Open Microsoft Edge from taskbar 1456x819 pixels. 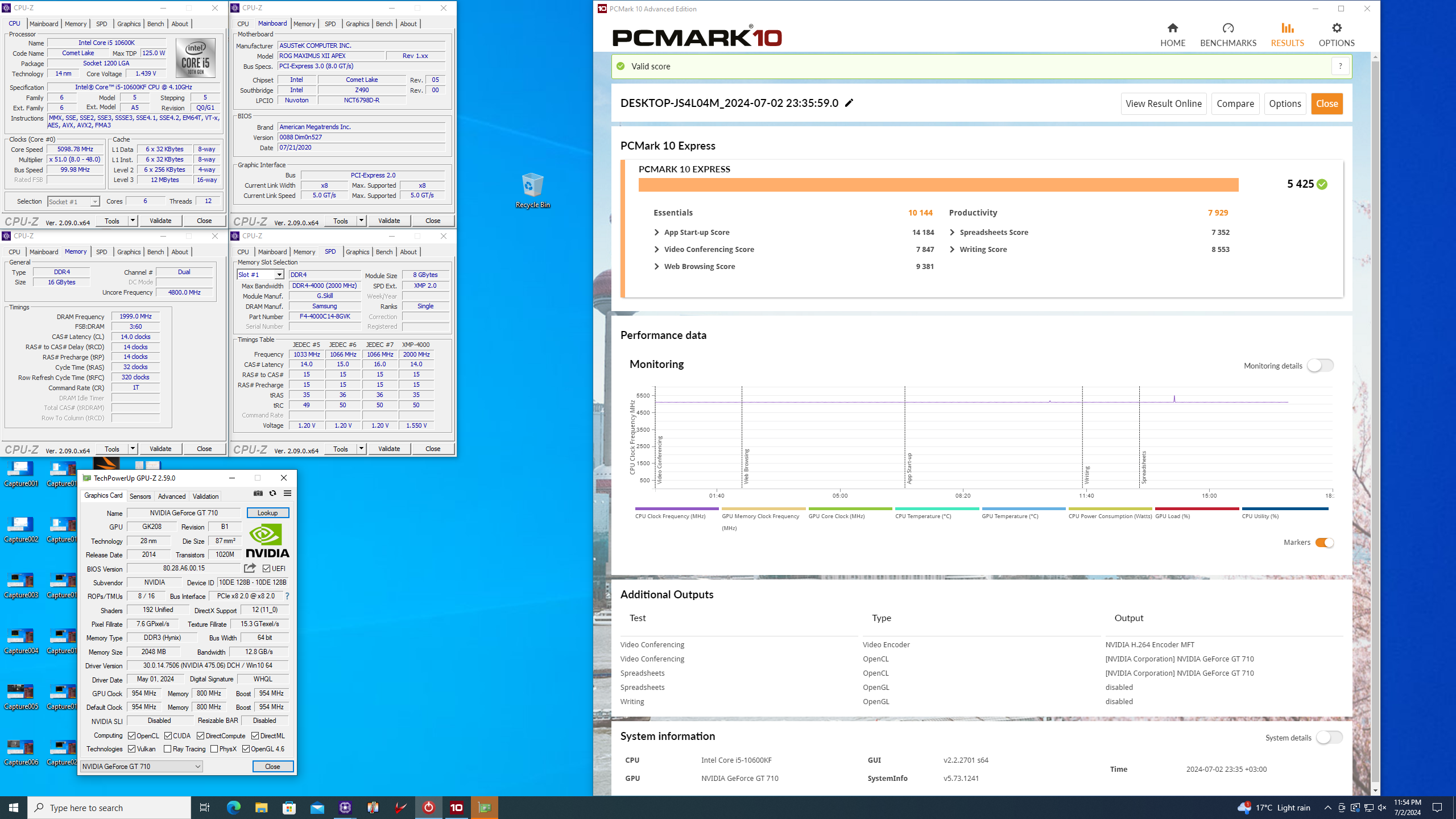(x=233, y=807)
